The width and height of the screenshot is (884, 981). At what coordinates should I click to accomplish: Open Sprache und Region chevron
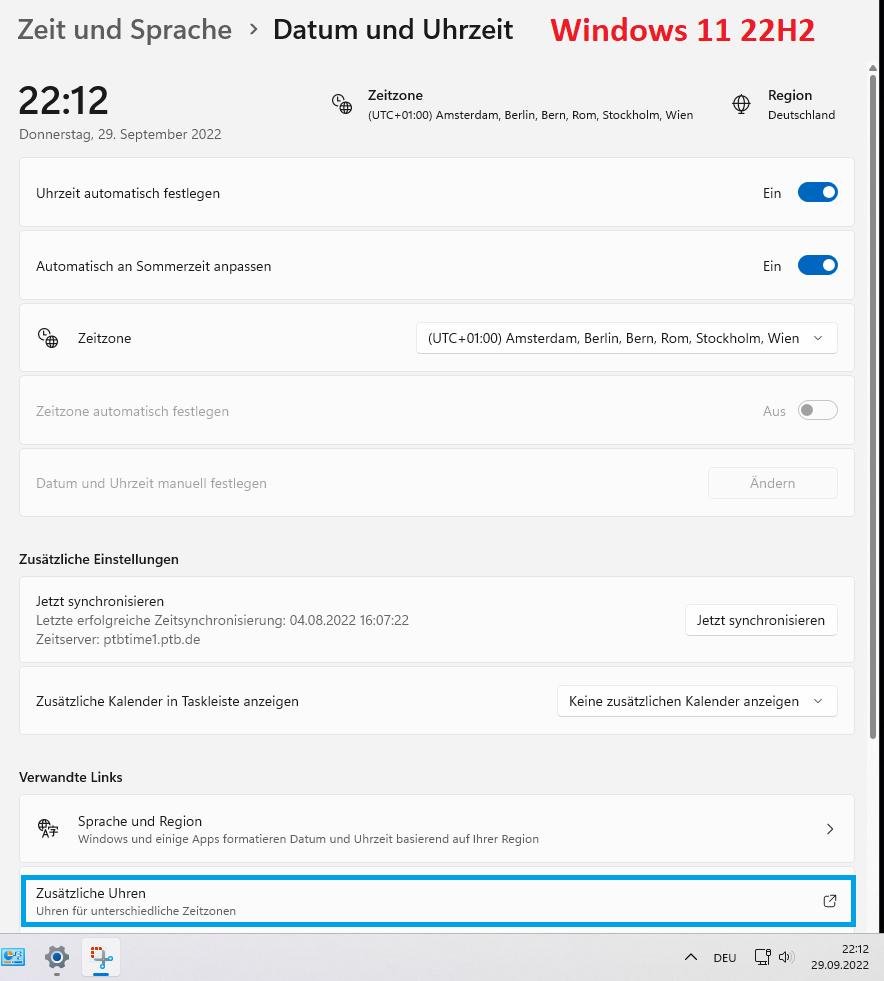[x=830, y=829]
